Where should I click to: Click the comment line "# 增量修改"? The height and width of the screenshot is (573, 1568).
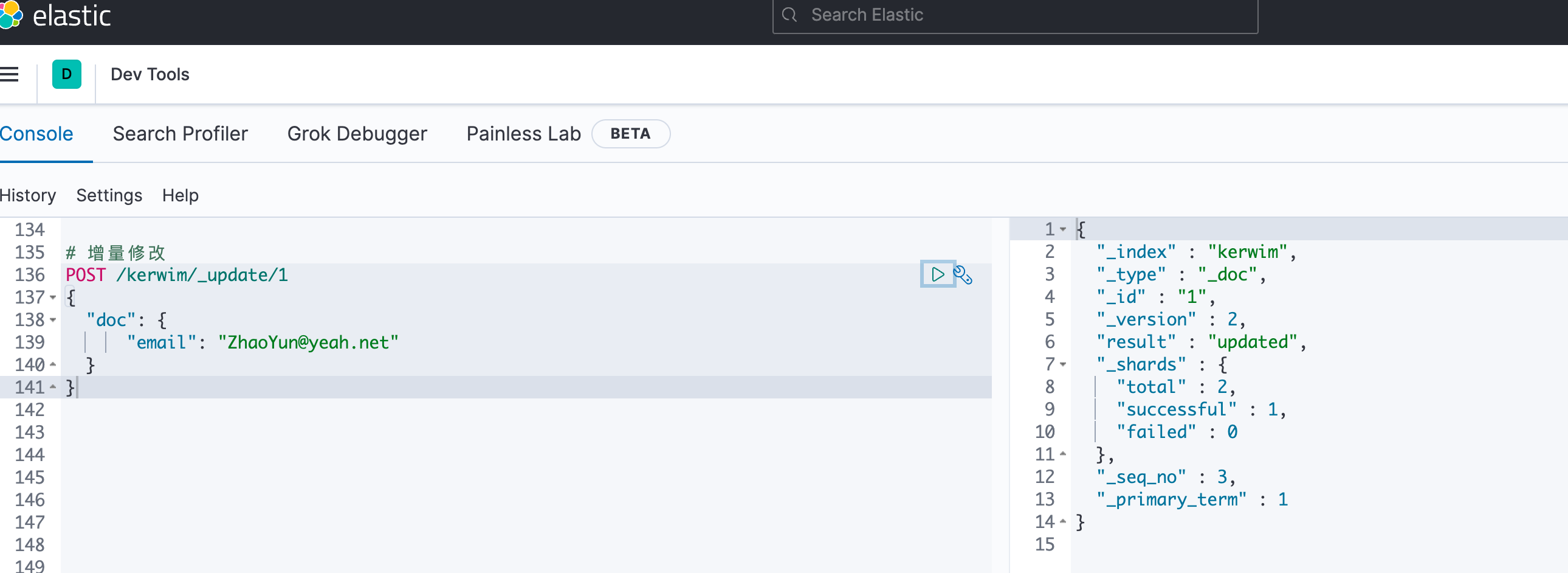[115, 252]
